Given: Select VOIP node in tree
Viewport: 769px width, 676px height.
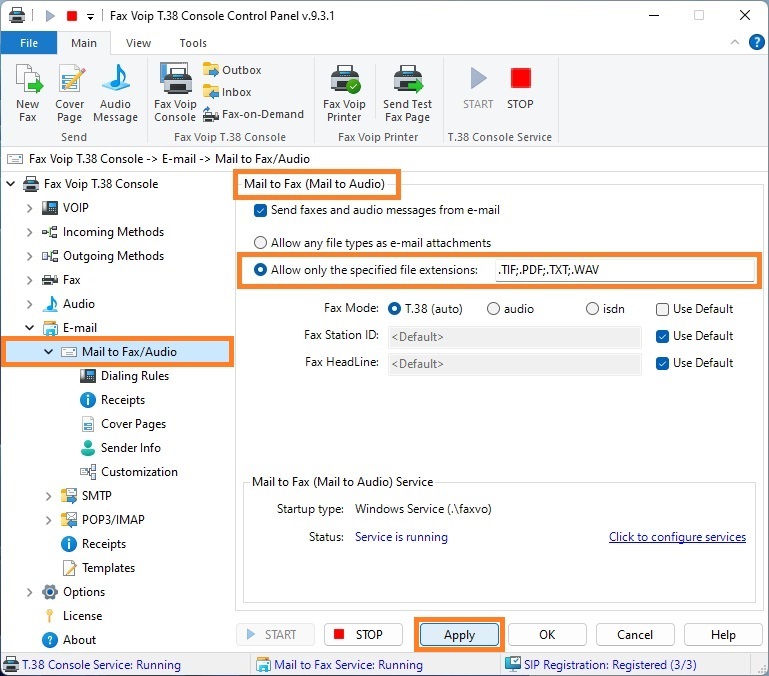Looking at the screenshot, I should coord(76,208).
